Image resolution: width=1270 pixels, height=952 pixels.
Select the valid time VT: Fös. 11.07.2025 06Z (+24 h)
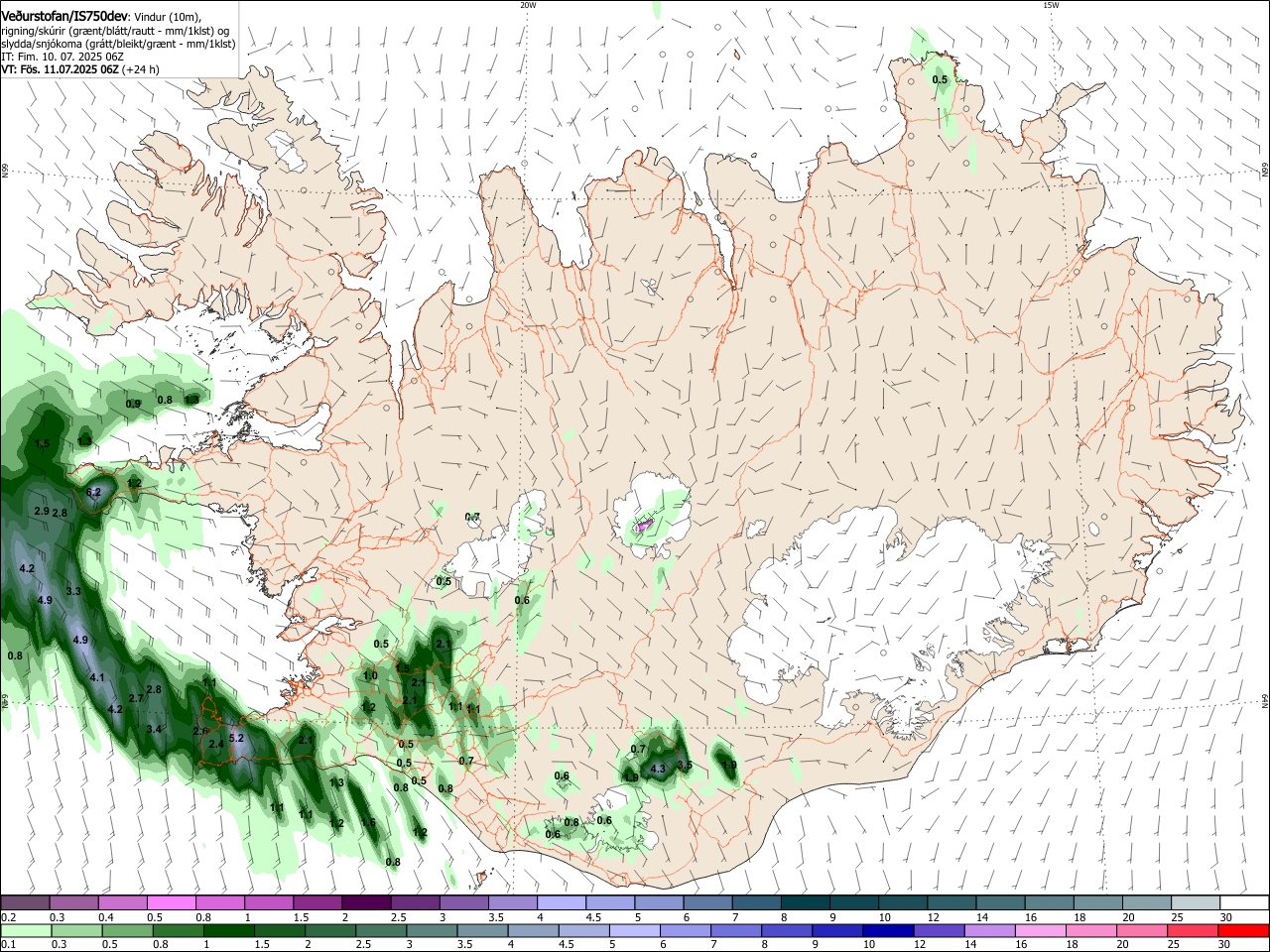pos(80,69)
